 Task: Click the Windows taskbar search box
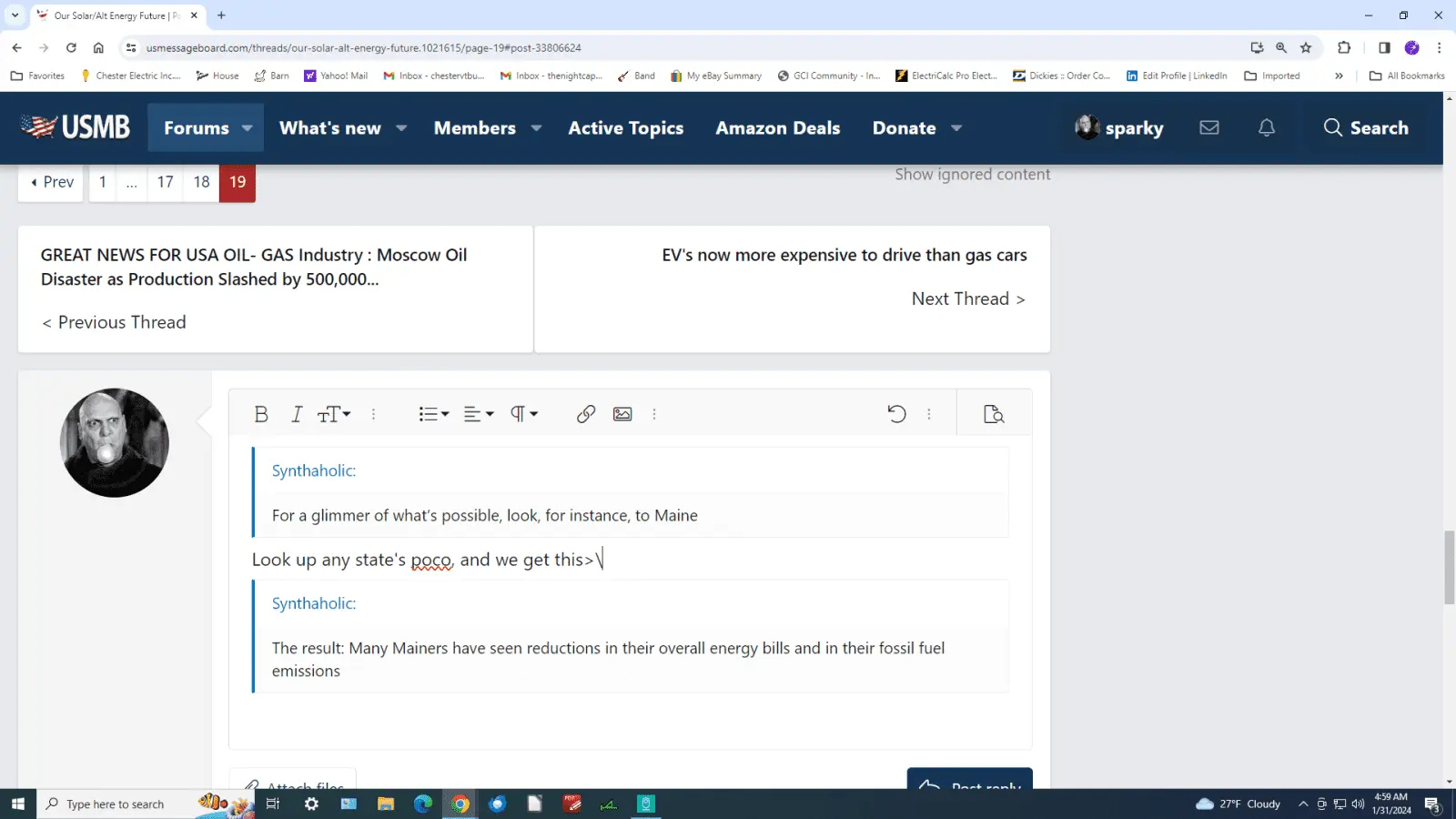(116, 804)
